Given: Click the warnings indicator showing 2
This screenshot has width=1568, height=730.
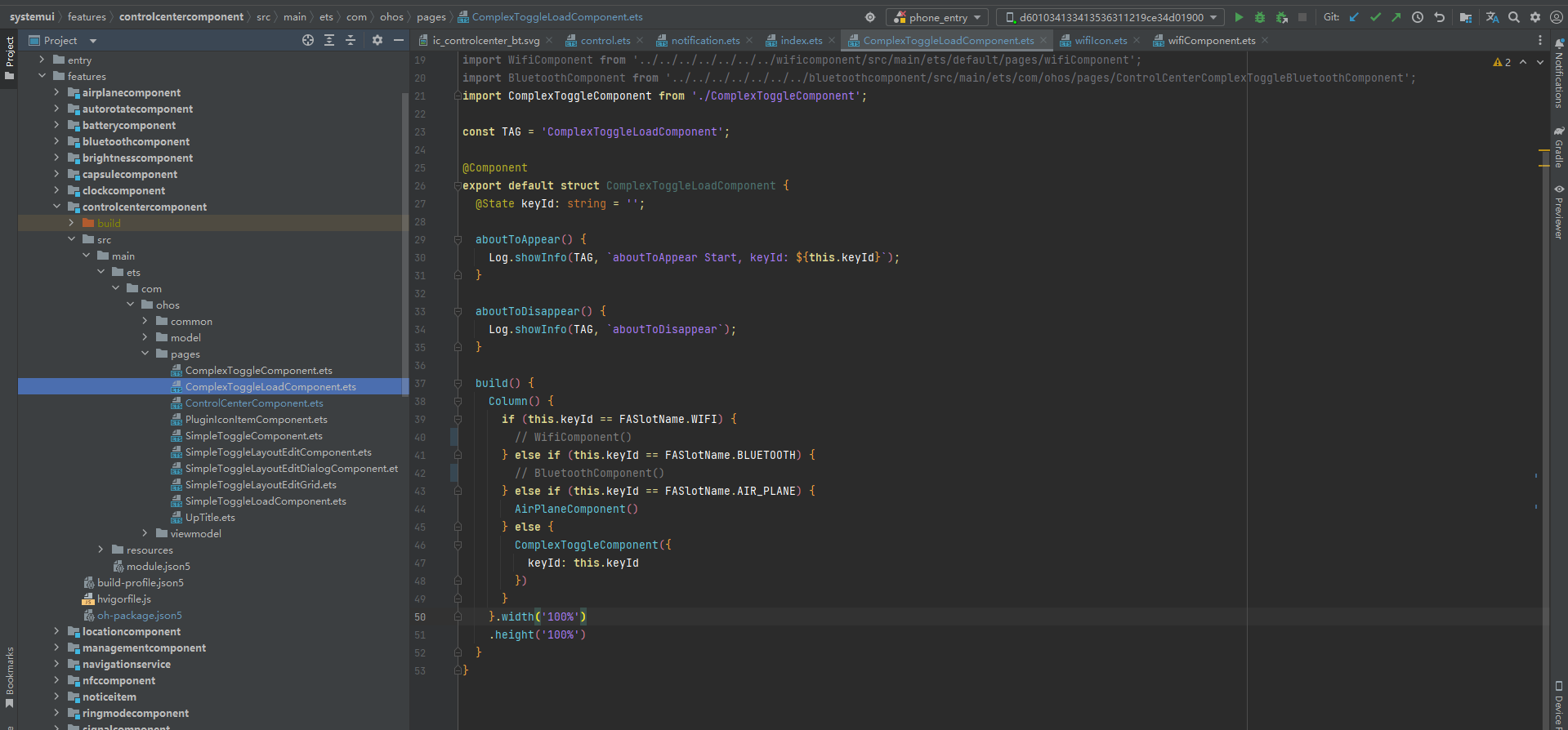Looking at the screenshot, I should pyautogui.click(x=1502, y=62).
